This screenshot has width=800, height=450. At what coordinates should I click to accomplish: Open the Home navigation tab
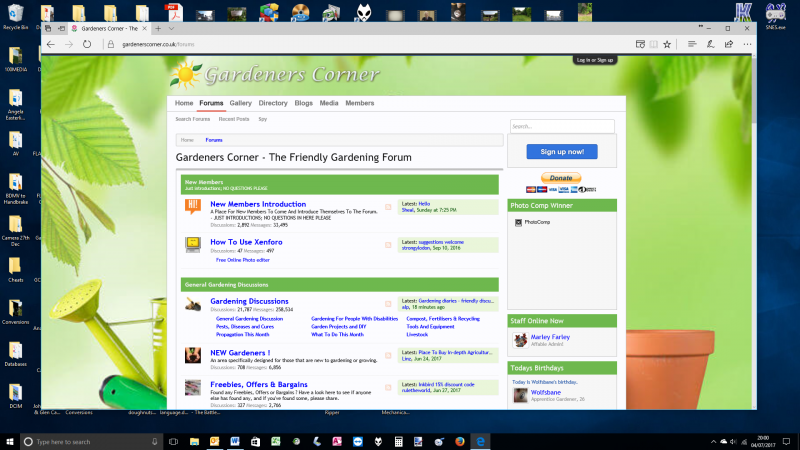(x=184, y=103)
